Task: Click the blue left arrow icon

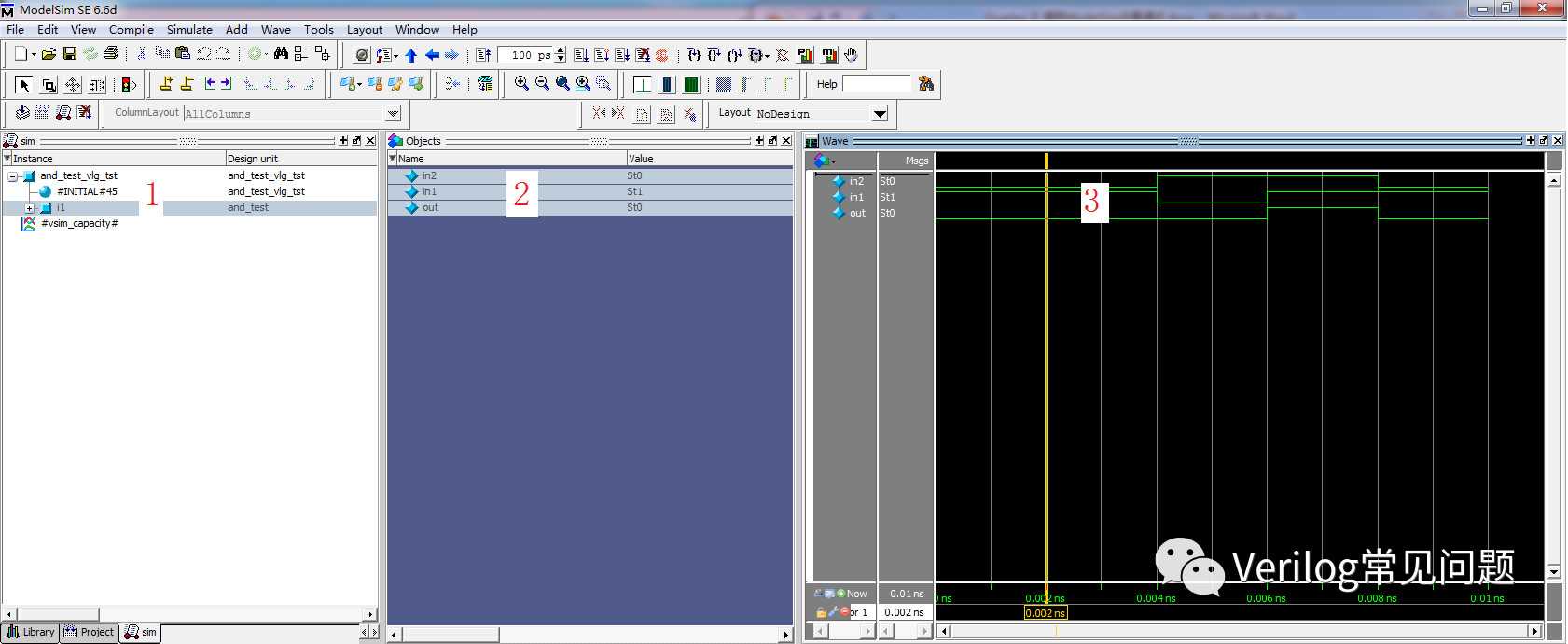Action: click(432, 55)
